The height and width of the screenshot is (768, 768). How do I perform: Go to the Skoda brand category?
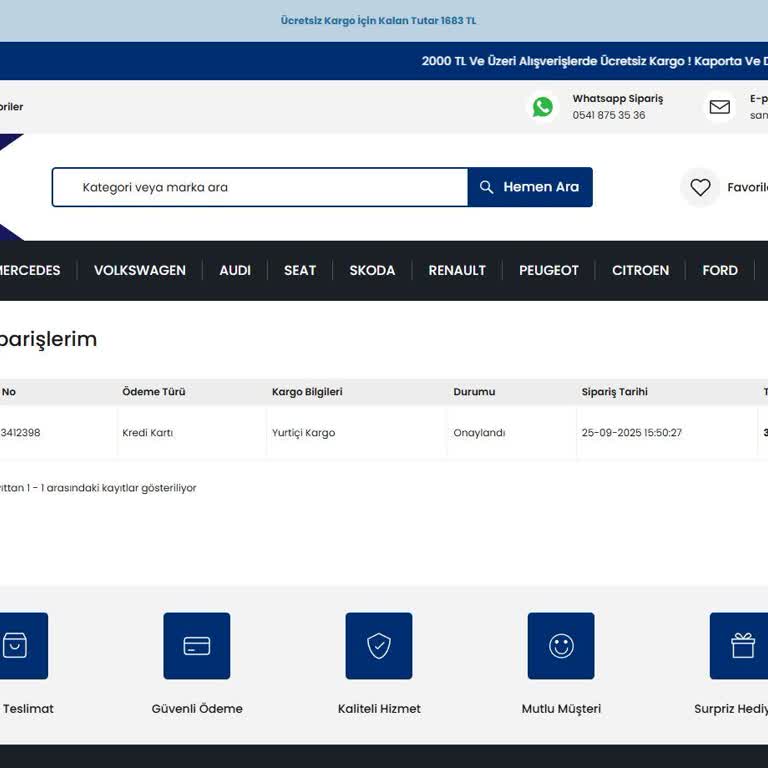372,270
